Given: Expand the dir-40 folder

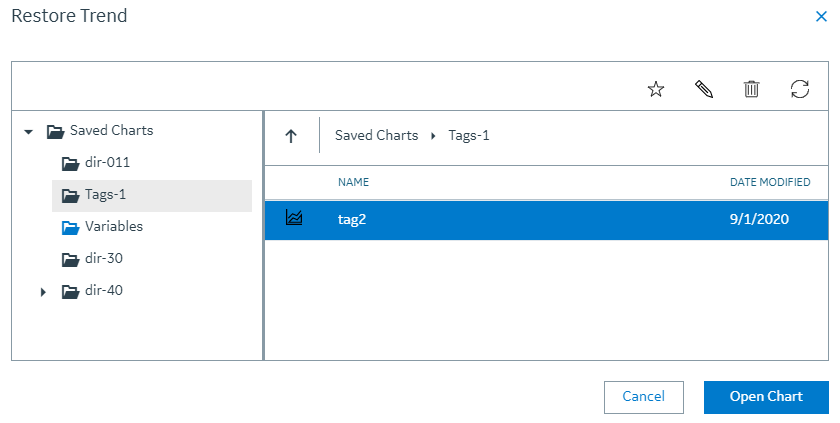Looking at the screenshot, I should 43,292.
